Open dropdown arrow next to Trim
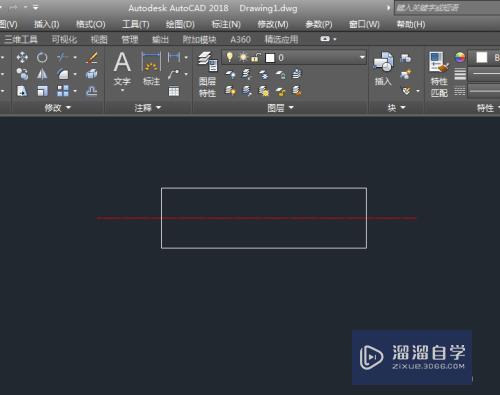500x395 pixels. 75,57
